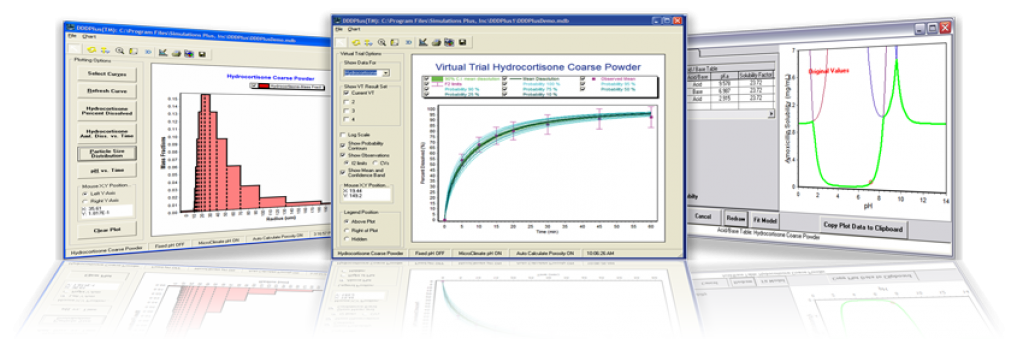Select the CVs radio button
The width and height of the screenshot is (1023, 362).
[375, 163]
